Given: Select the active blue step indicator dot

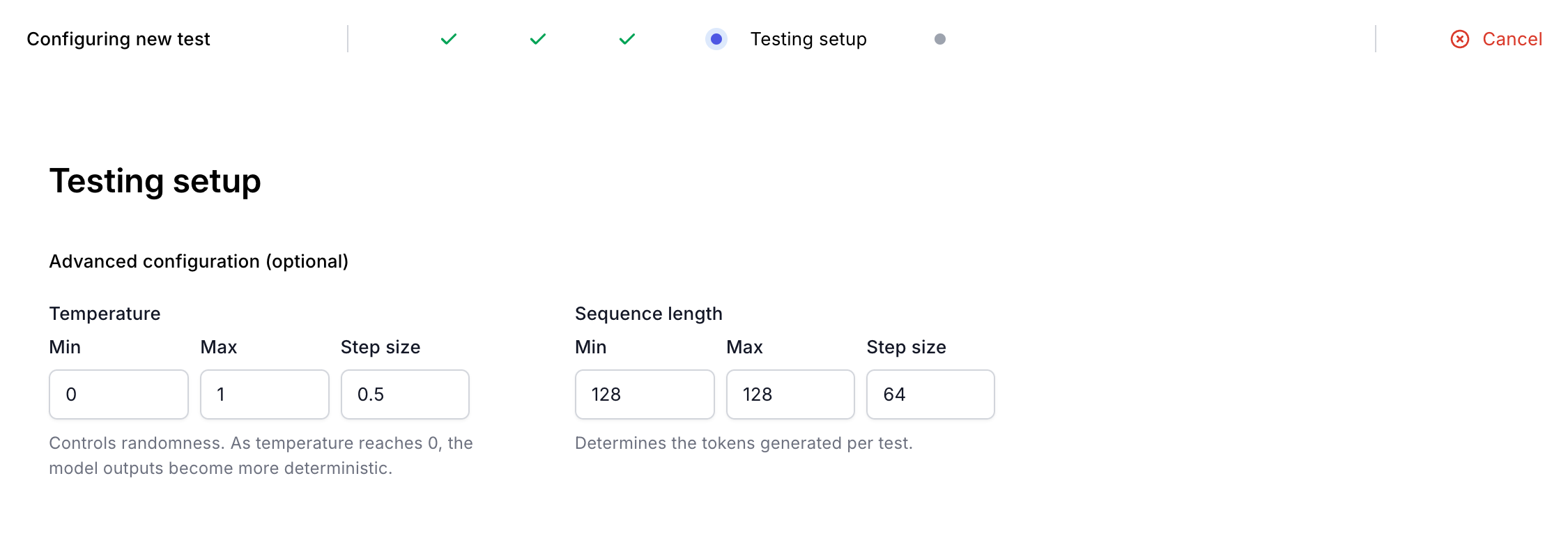Looking at the screenshot, I should click(716, 39).
